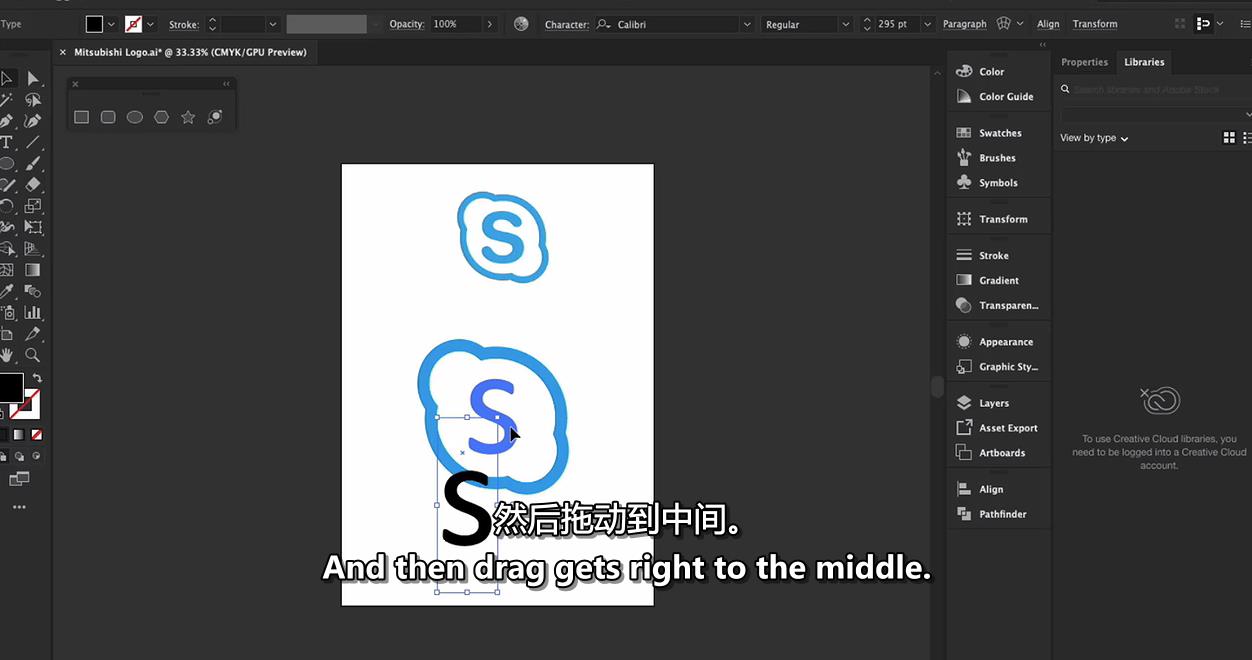Viewport: 1252px width, 660px height.
Task: Activate the Type tool
Action: point(6,142)
